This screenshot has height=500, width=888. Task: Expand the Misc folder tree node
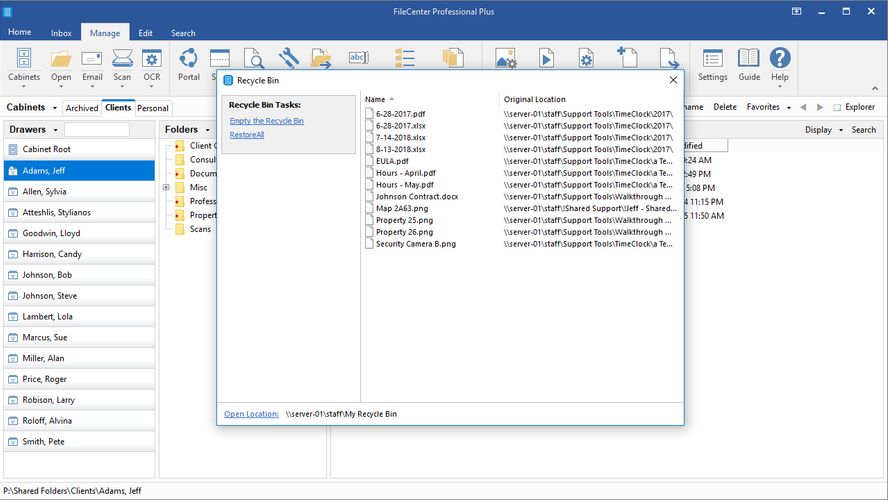tap(166, 187)
